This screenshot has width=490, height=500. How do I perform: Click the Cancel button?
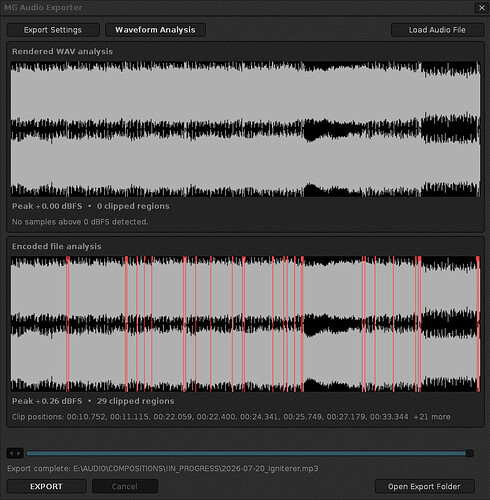(x=125, y=486)
